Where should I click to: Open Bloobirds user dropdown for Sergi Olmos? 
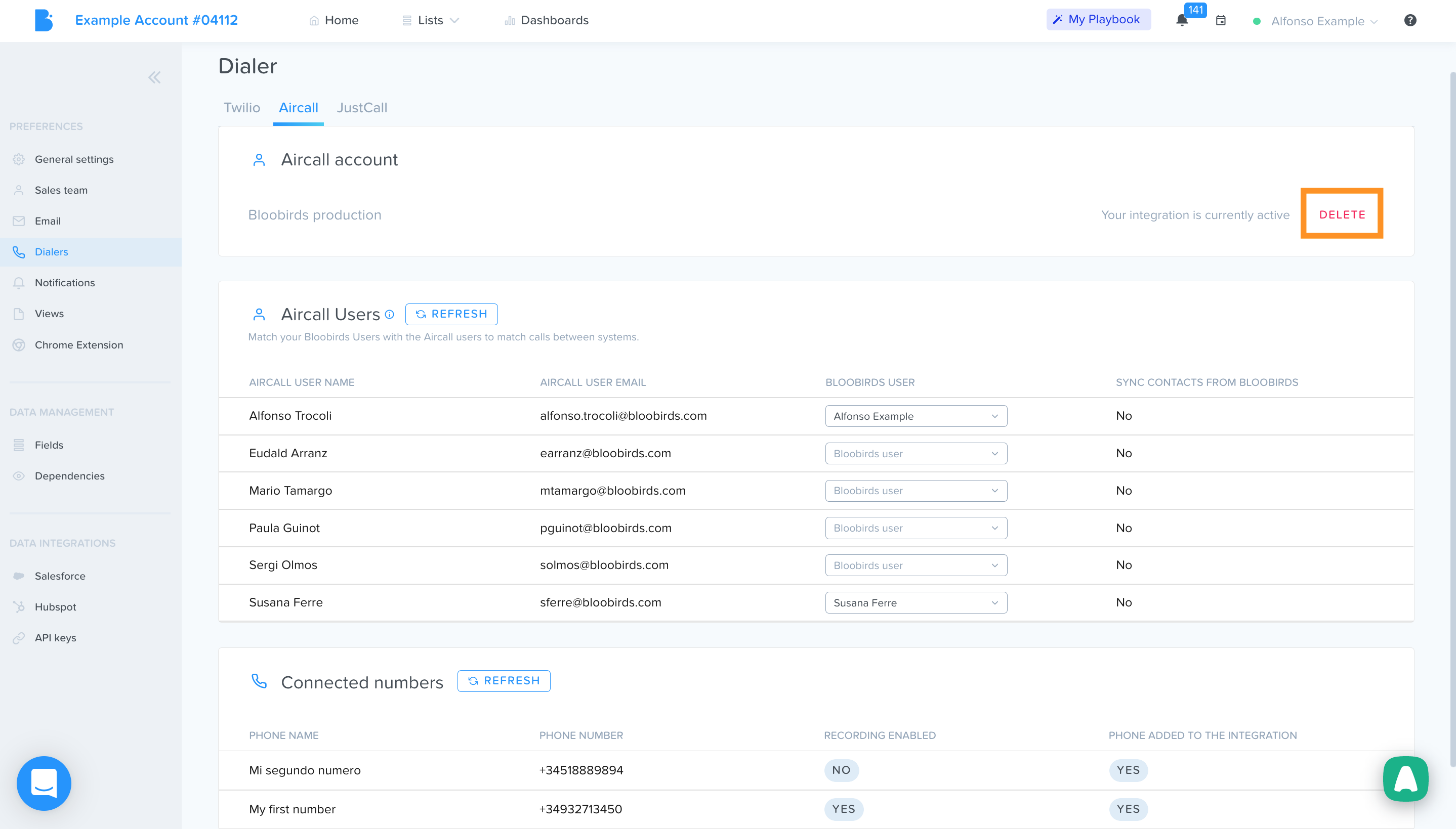(916, 565)
